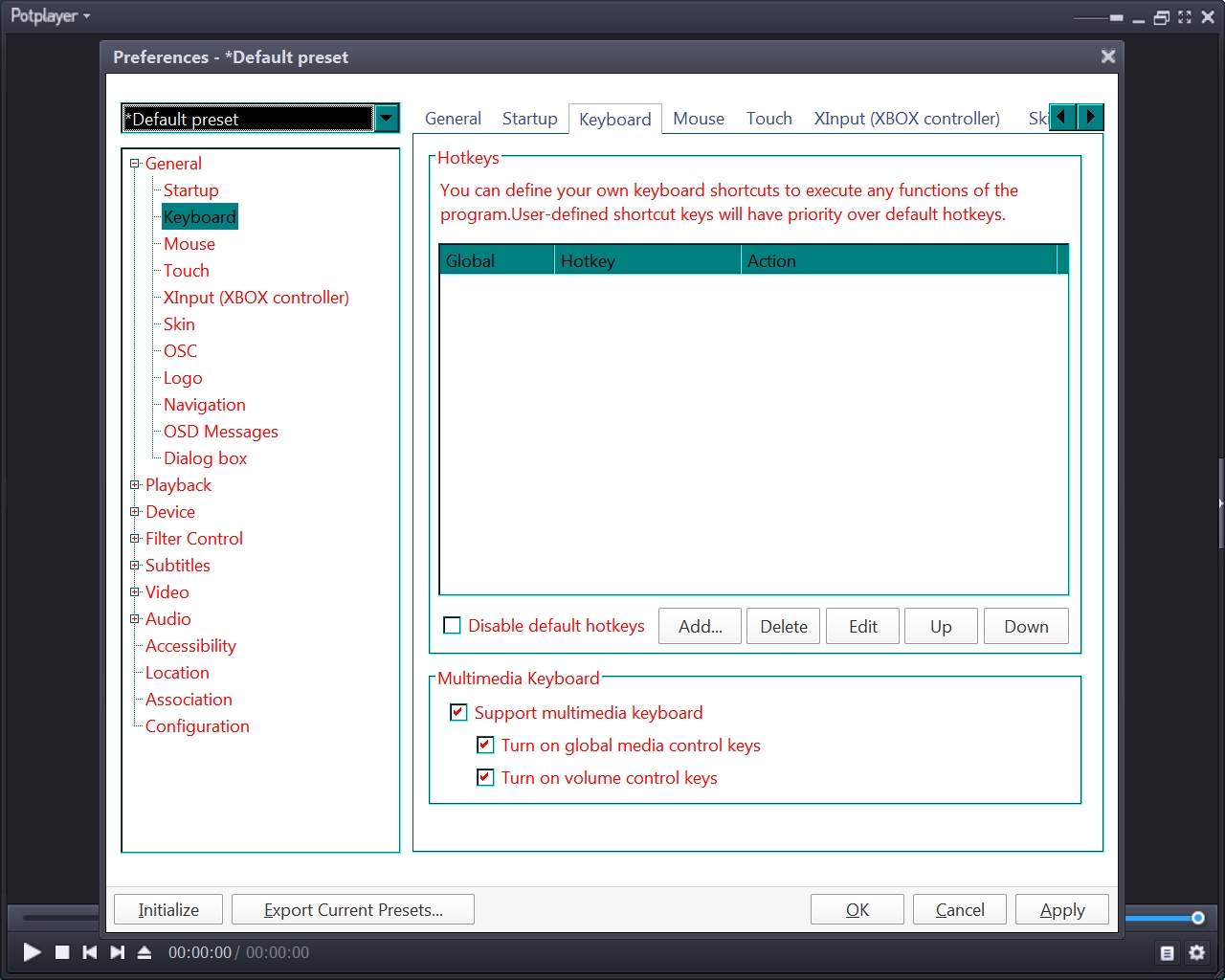The height and width of the screenshot is (980, 1225).
Task: Select the Keyboard tab
Action: [615, 119]
